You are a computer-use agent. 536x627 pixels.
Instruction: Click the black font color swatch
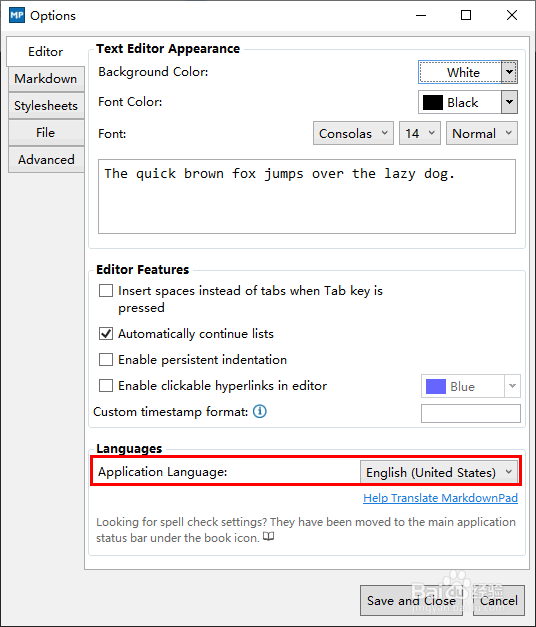pyautogui.click(x=433, y=103)
